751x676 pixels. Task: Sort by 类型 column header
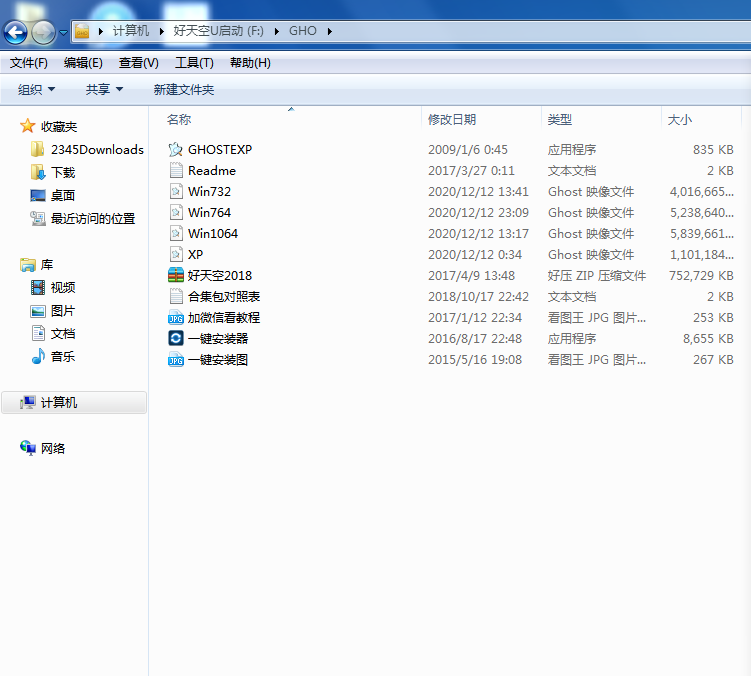click(559, 119)
